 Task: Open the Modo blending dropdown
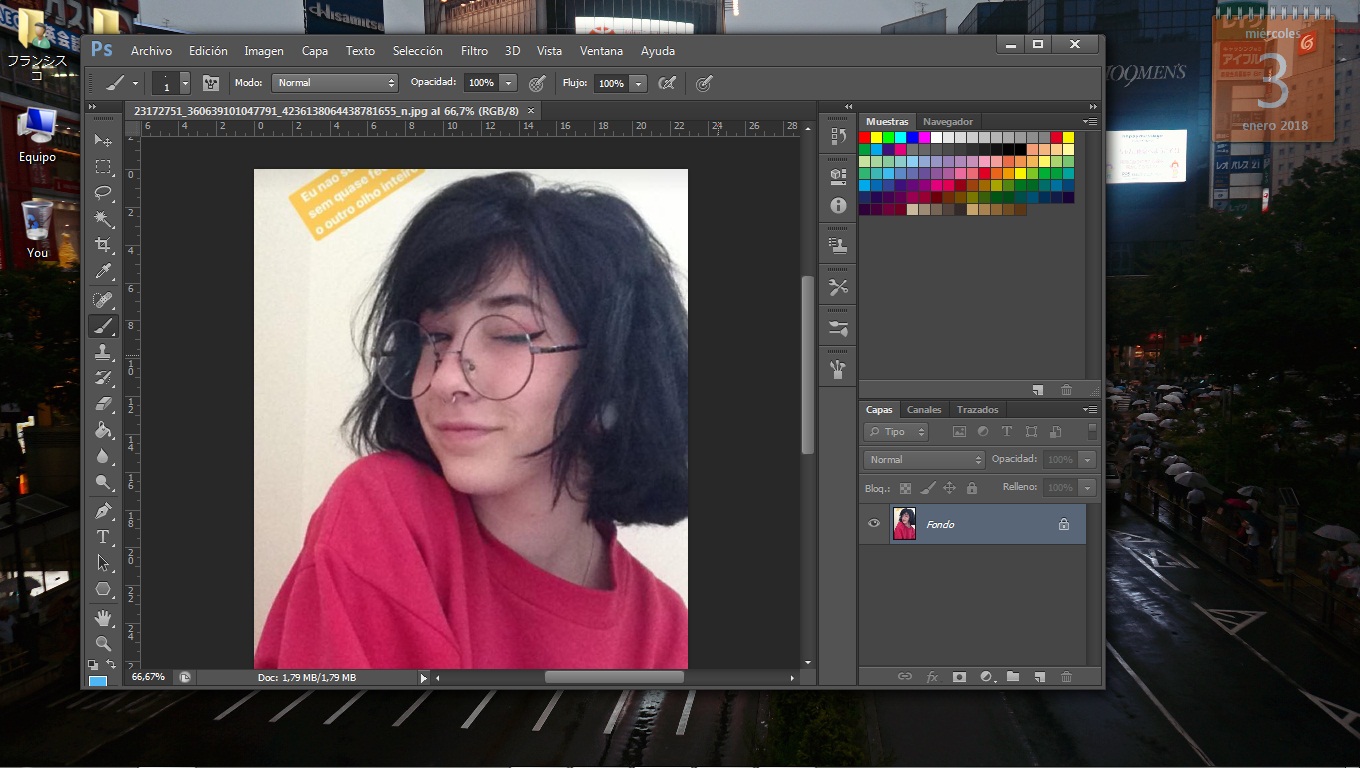(x=335, y=83)
